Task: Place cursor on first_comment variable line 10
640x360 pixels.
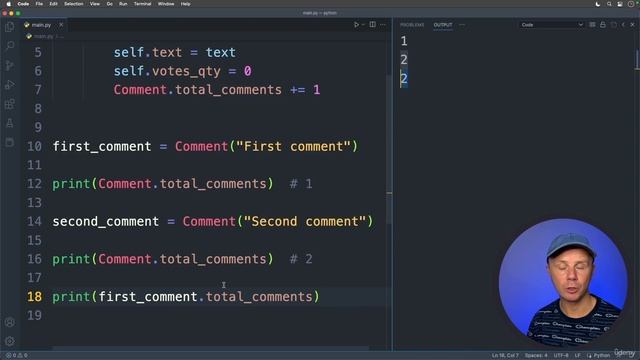Action: [102, 146]
